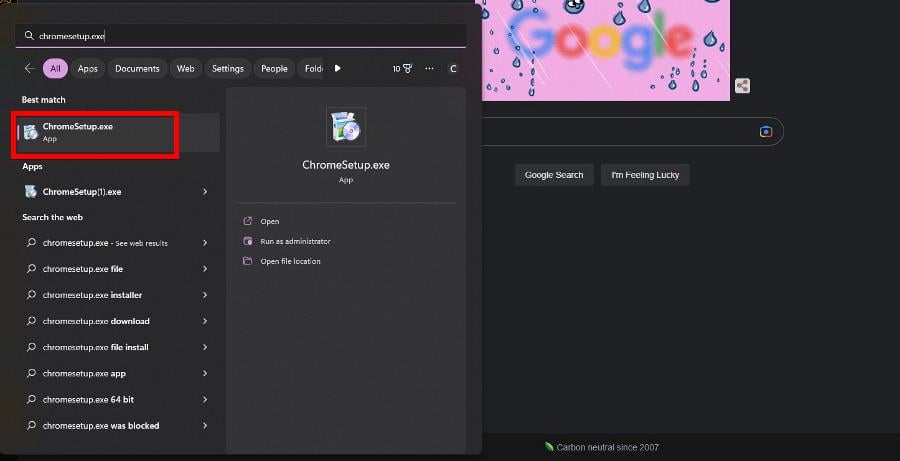Screen dimensions: 900x461
Task: Click Run as administrator
Action: [295, 242]
